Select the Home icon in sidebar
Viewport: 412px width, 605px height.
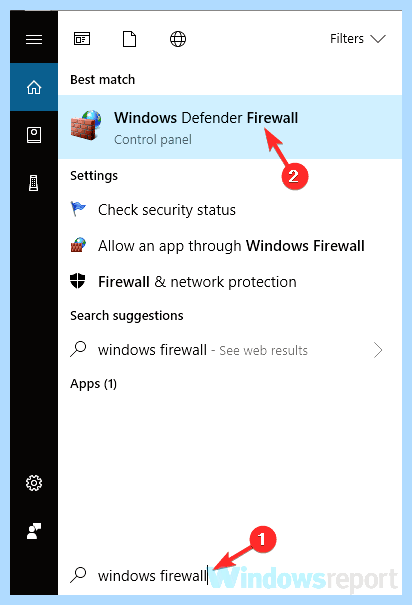point(34,87)
